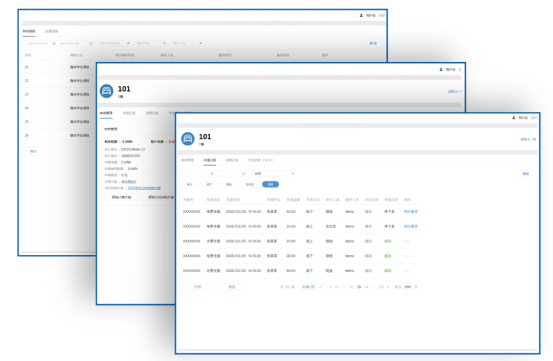This screenshot has width=553, height=361.
Task: Select the active 充值记录 tab in front window
Action: [x=209, y=160]
